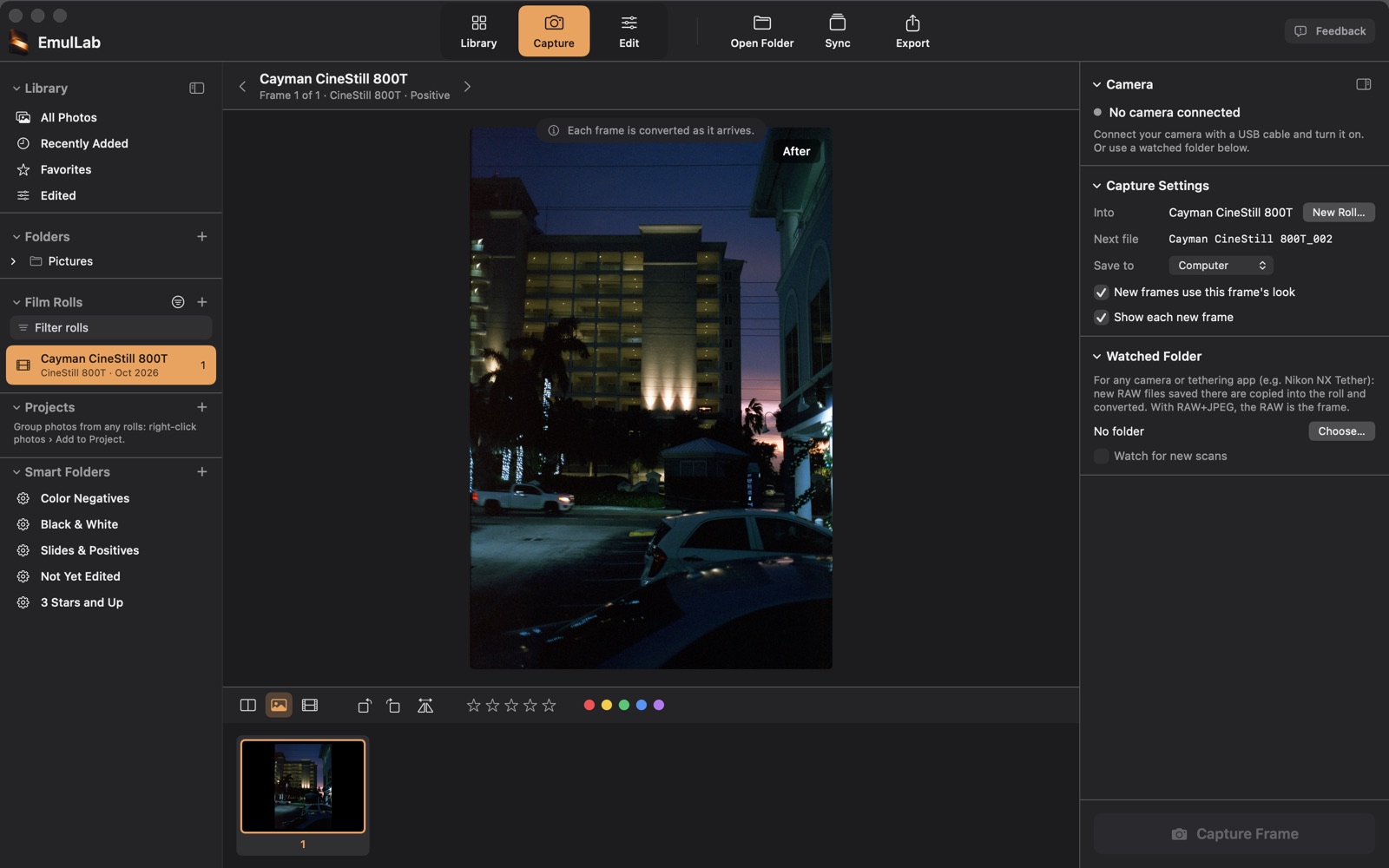Expand the Pictures folder
This screenshot has height=868, width=1389.
point(13,261)
